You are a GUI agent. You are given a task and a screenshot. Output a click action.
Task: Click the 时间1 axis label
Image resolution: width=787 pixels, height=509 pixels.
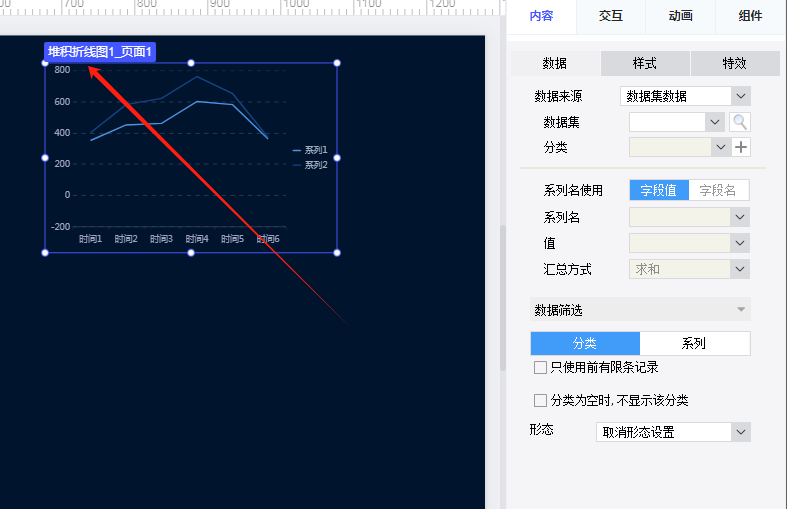point(90,239)
